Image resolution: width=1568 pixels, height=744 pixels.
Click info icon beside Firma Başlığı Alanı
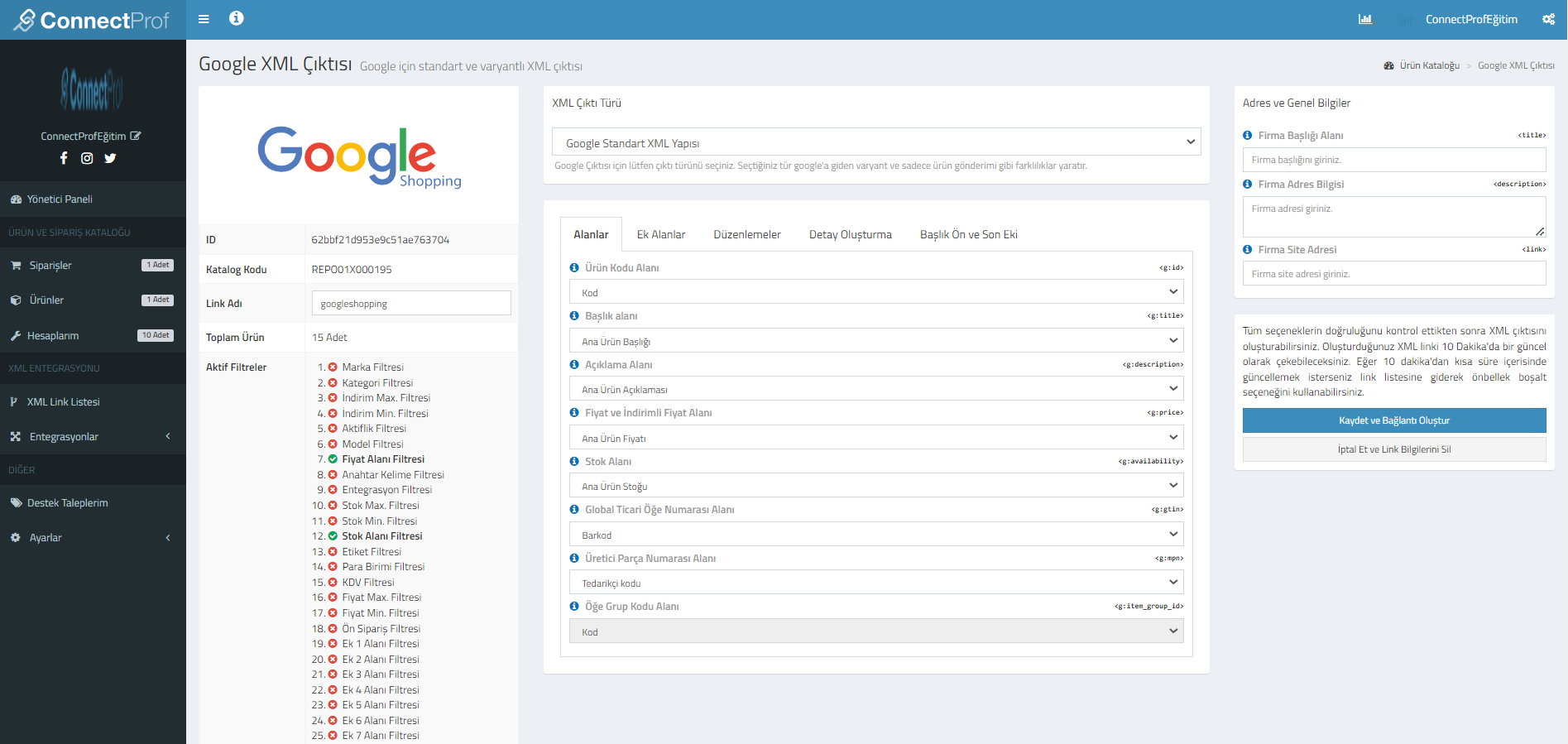(x=1248, y=135)
